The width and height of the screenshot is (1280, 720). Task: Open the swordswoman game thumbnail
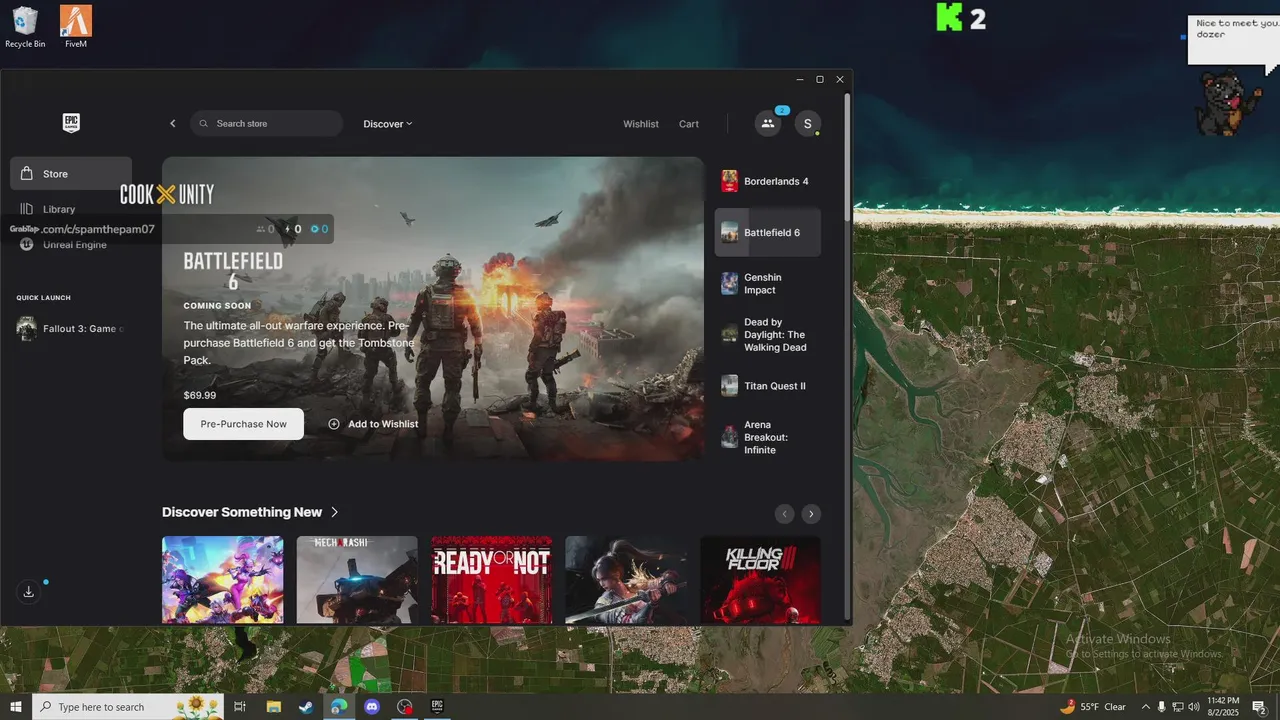[x=626, y=580]
